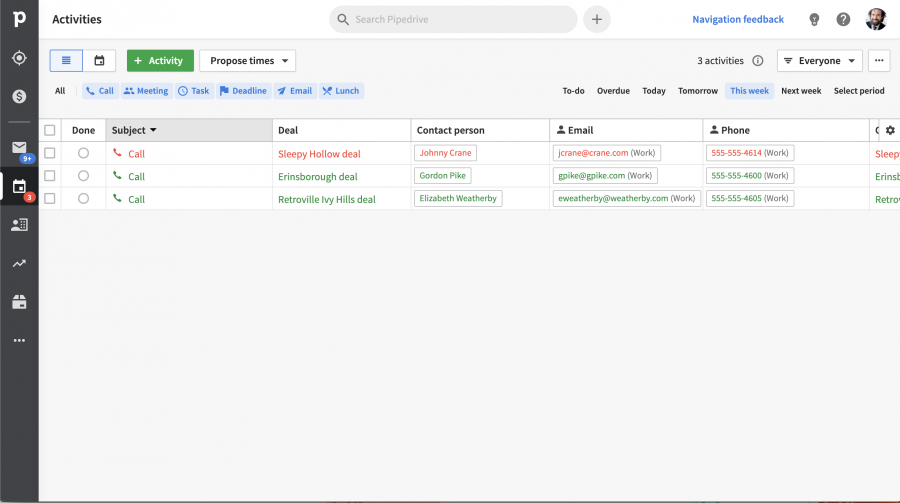
Task: Filter by Email activity type
Action: [x=295, y=91]
